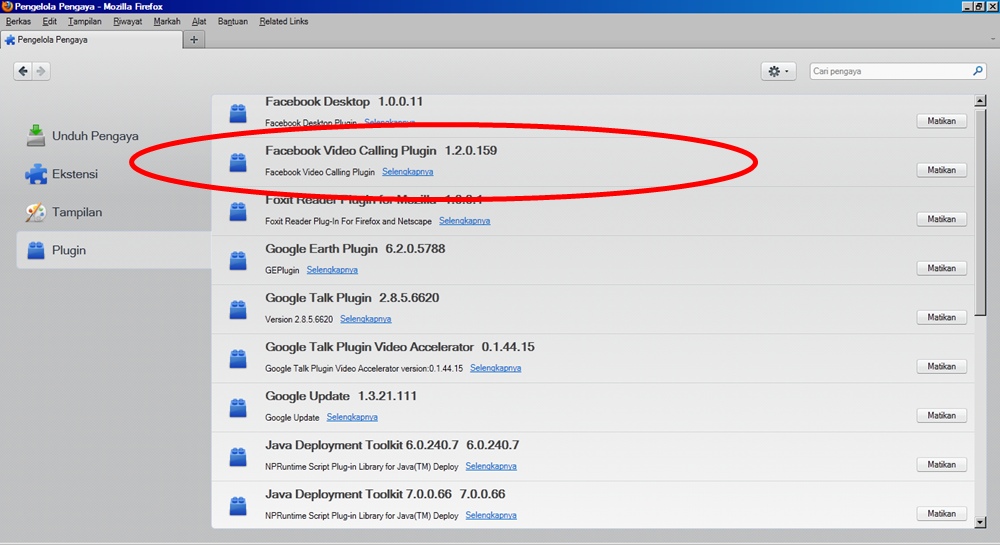This screenshot has height=545, width=1000.
Task: Disable Facebook Video Calling Plugin with Matikan
Action: click(x=941, y=170)
